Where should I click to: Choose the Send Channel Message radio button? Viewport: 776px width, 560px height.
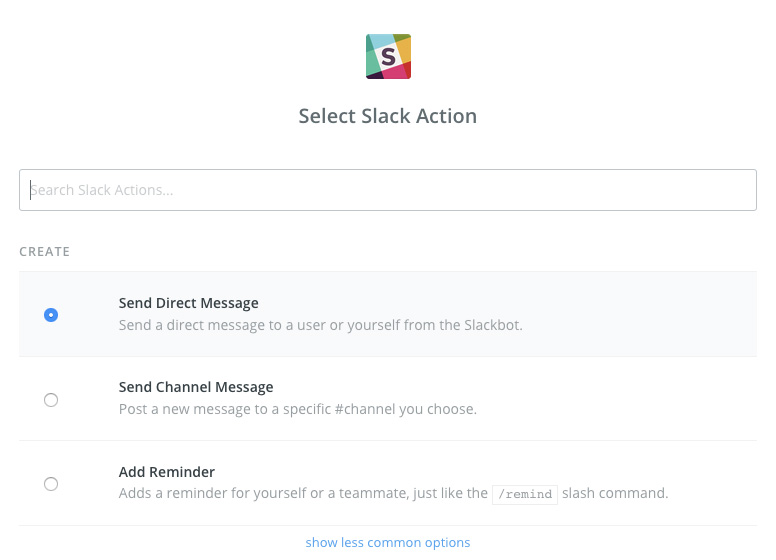(x=51, y=400)
